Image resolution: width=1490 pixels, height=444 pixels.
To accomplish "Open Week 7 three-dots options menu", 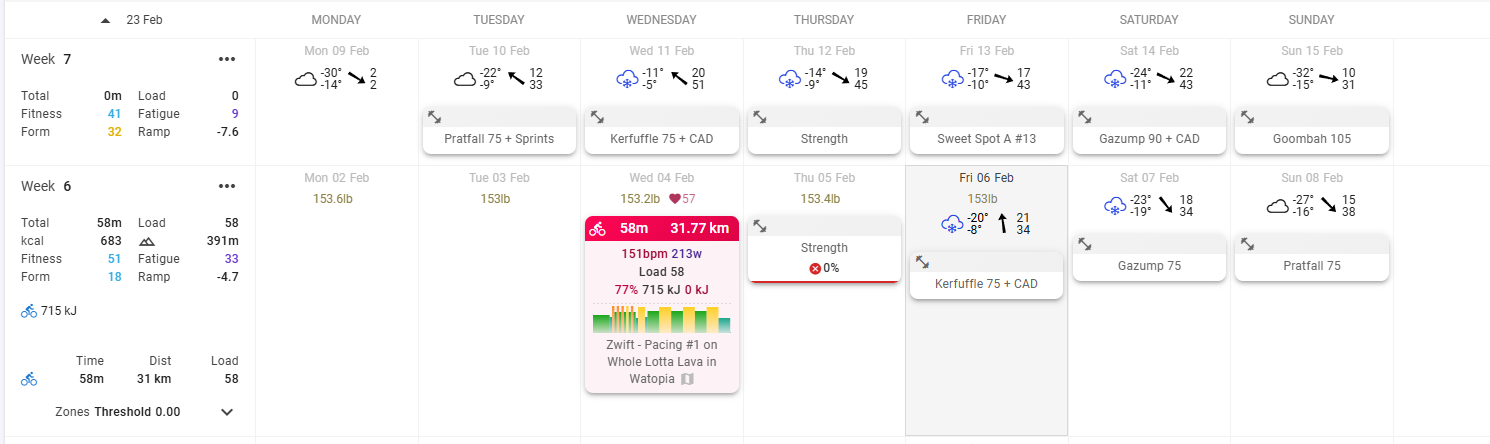I will pyautogui.click(x=227, y=59).
